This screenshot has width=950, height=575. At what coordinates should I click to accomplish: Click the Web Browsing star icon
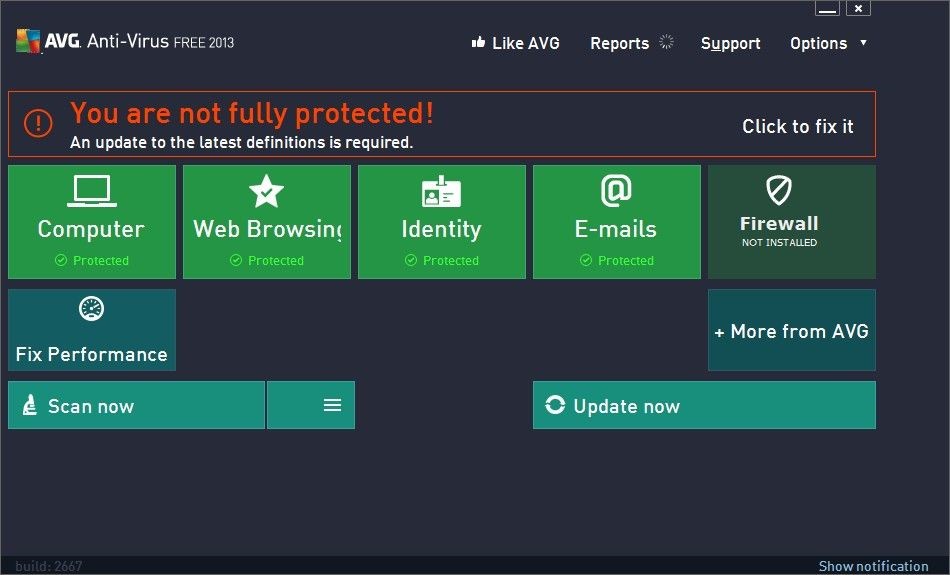click(x=267, y=191)
